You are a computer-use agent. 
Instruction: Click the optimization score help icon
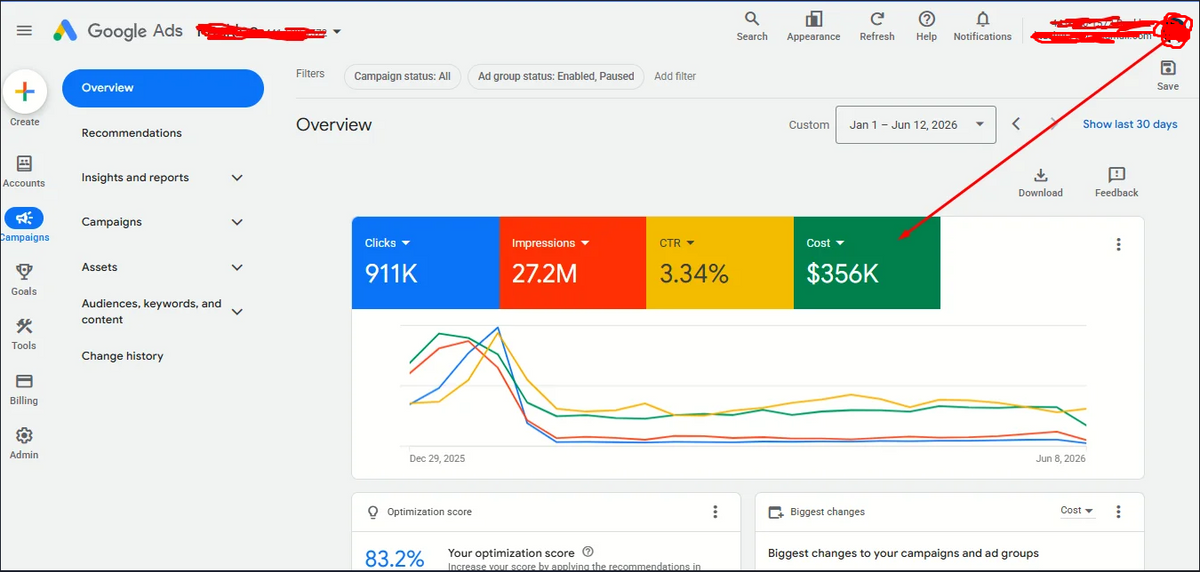click(x=588, y=552)
